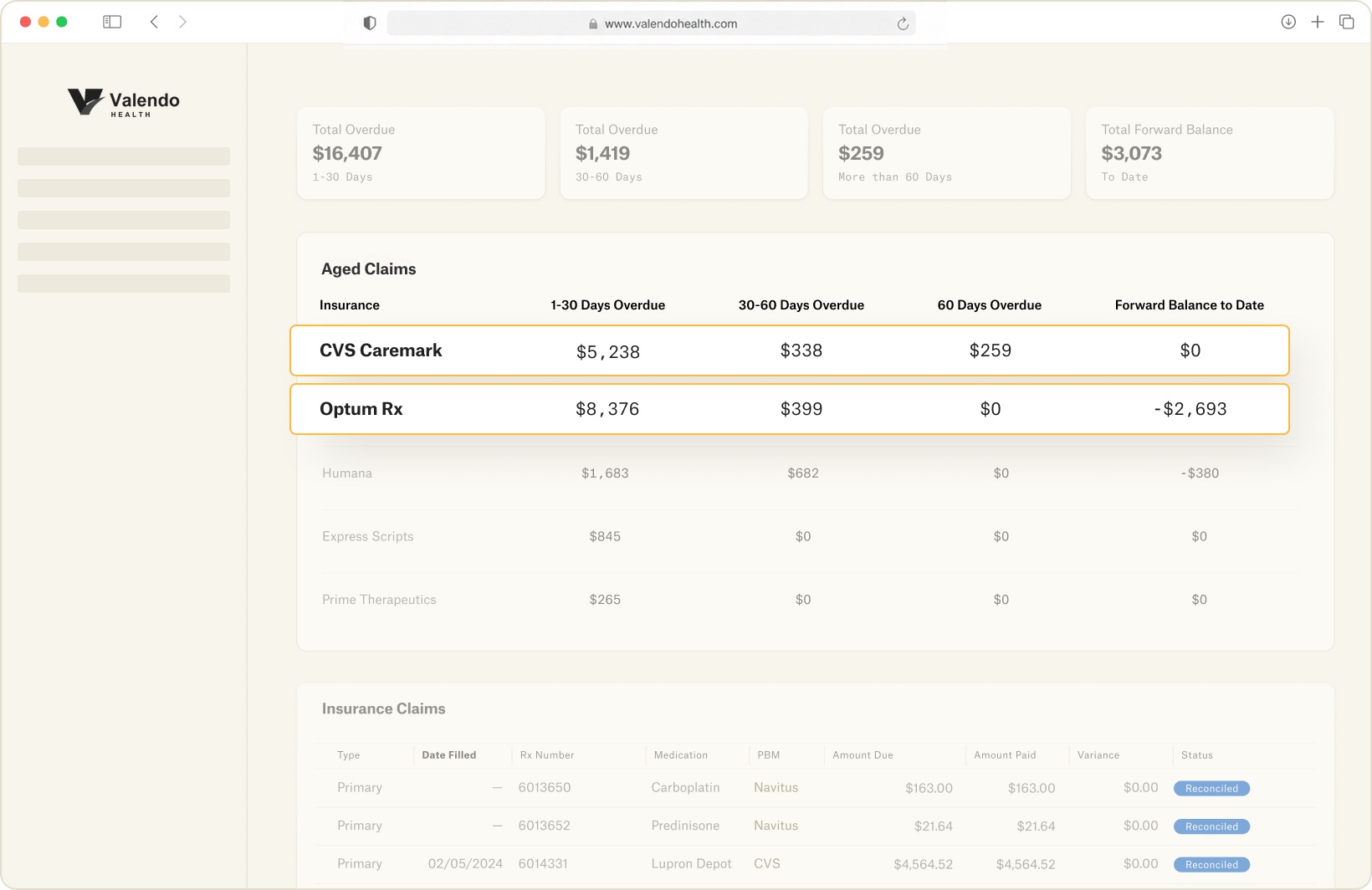Click the Reconciled badge for Rx 6013652
Image resolution: width=1372 pixels, height=890 pixels.
coord(1211,826)
